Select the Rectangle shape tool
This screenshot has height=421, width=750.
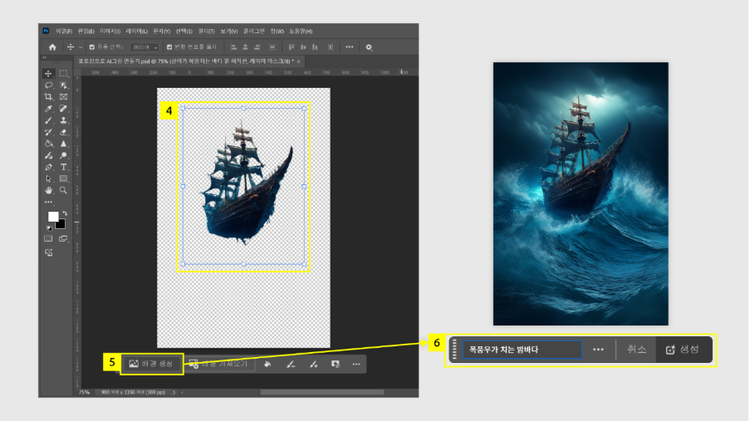(63, 178)
